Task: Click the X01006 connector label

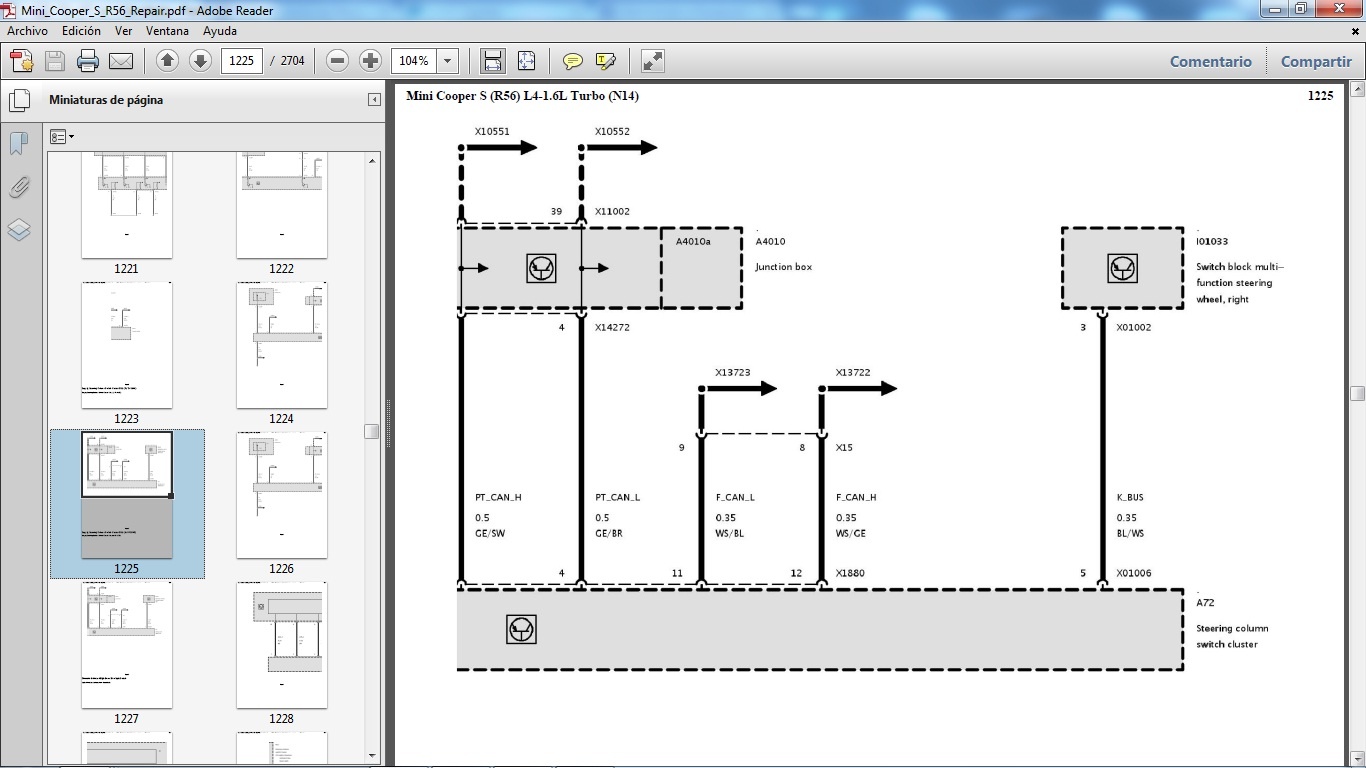Action: pos(1134,573)
